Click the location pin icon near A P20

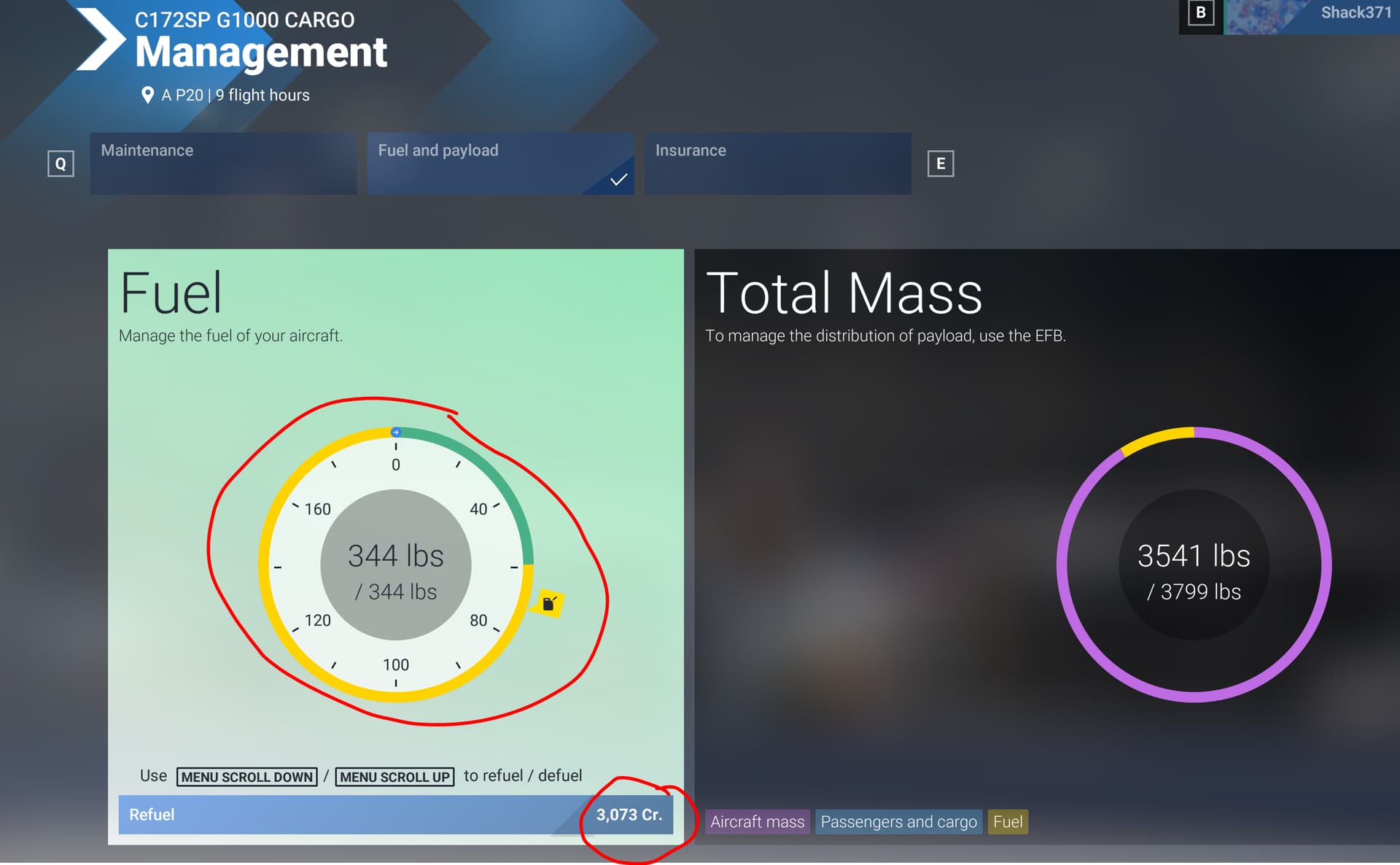point(147,96)
